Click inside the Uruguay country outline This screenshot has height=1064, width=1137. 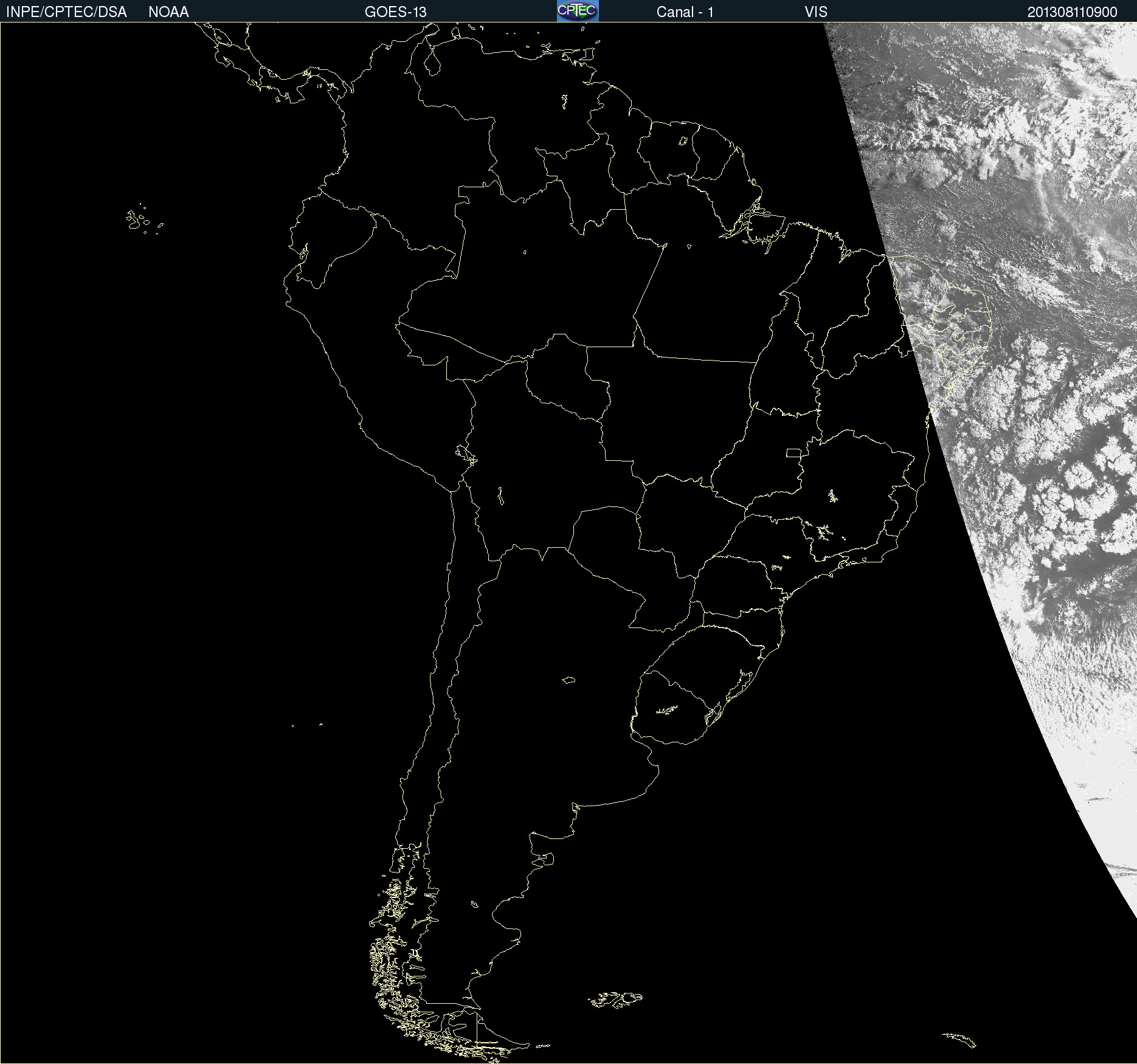point(675,711)
